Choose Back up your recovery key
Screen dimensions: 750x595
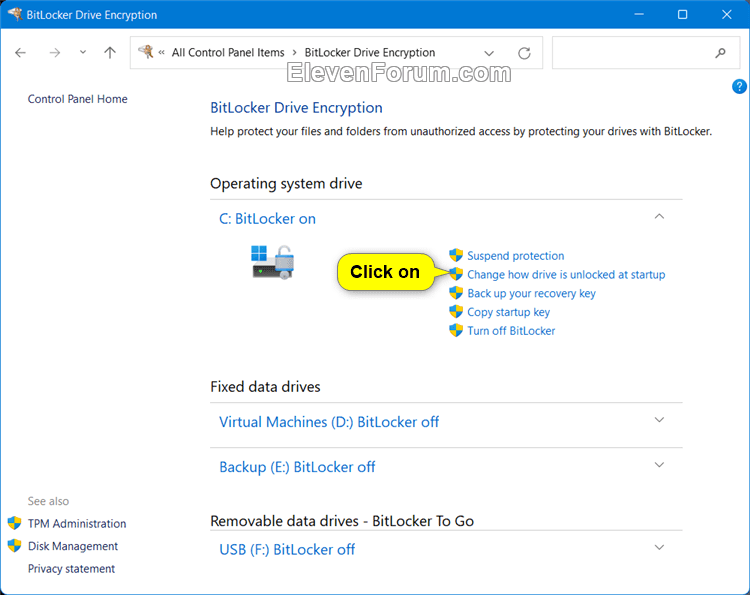click(x=531, y=293)
